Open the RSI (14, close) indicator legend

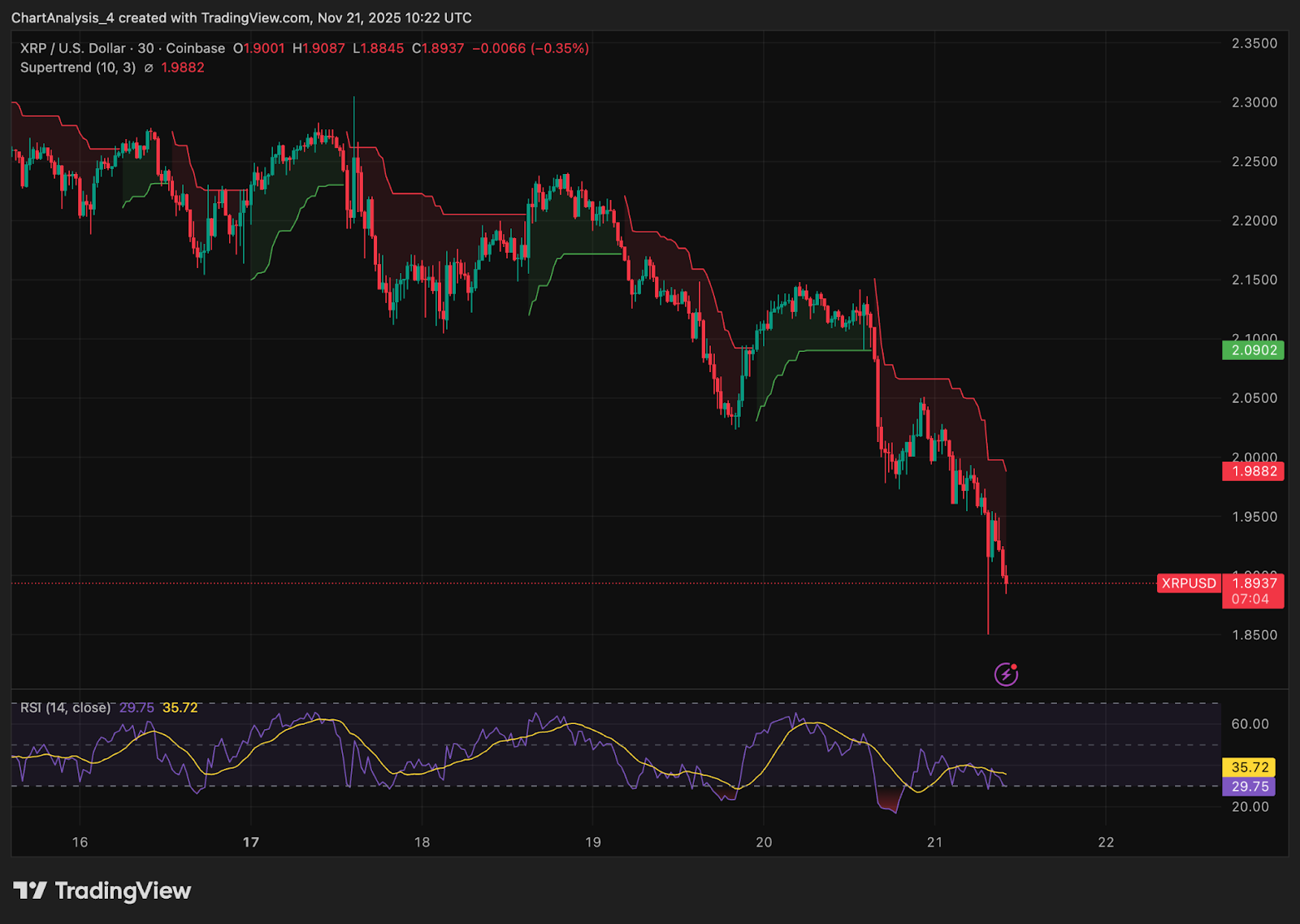(65, 708)
